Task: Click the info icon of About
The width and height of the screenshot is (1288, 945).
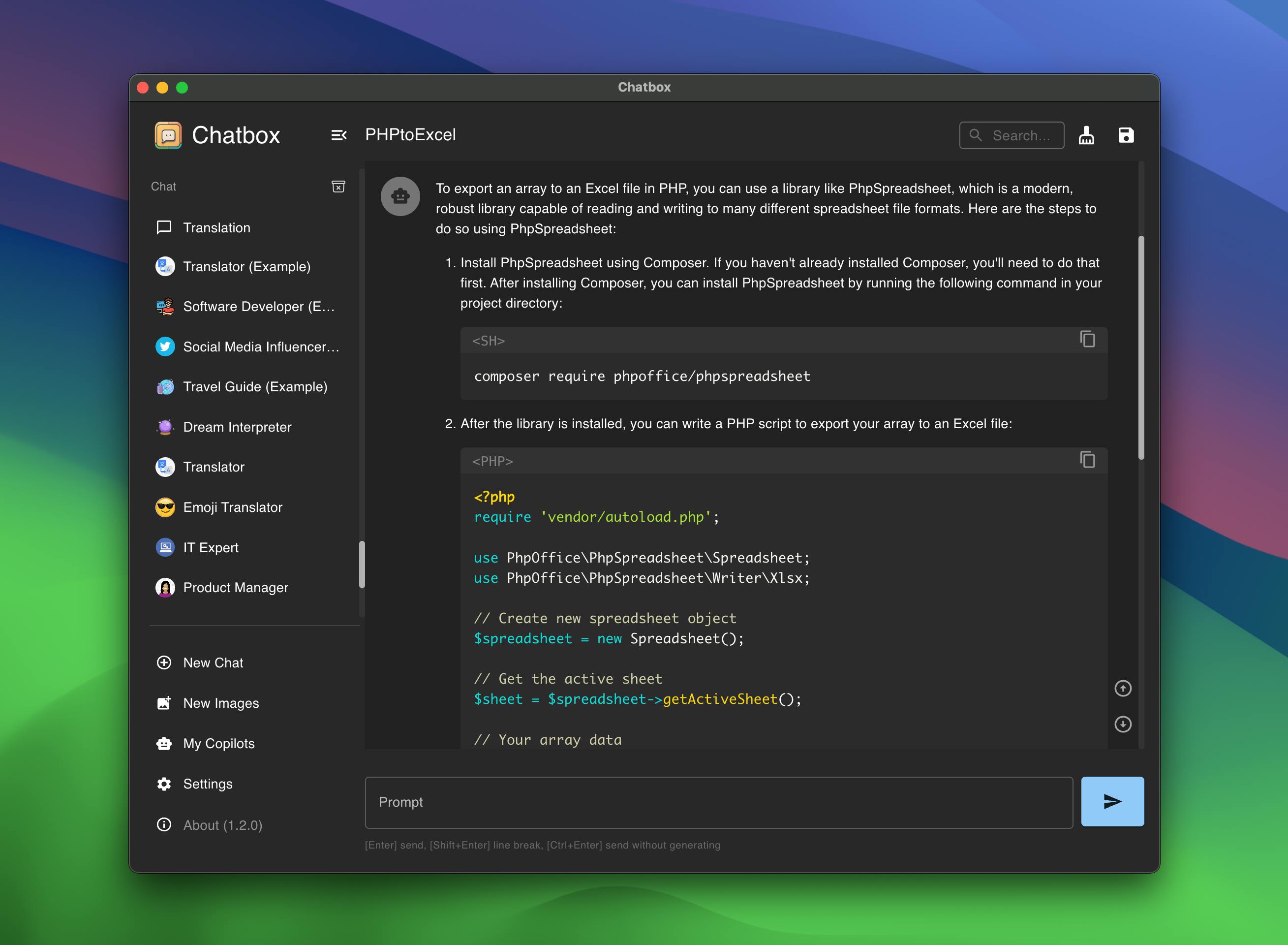Action: click(x=164, y=824)
